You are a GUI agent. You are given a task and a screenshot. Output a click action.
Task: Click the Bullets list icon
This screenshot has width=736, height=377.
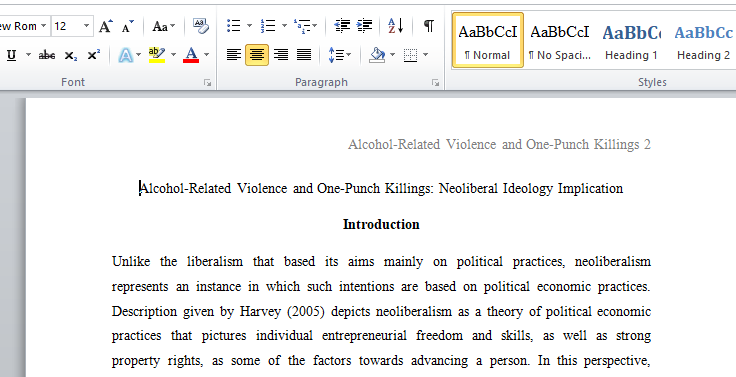(x=233, y=26)
